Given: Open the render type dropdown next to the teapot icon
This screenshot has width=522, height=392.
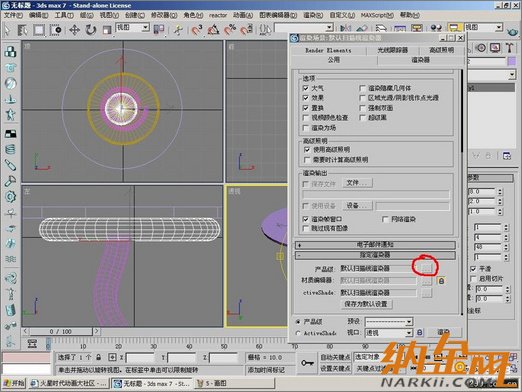Looking at the screenshot, I should [x=483, y=27].
